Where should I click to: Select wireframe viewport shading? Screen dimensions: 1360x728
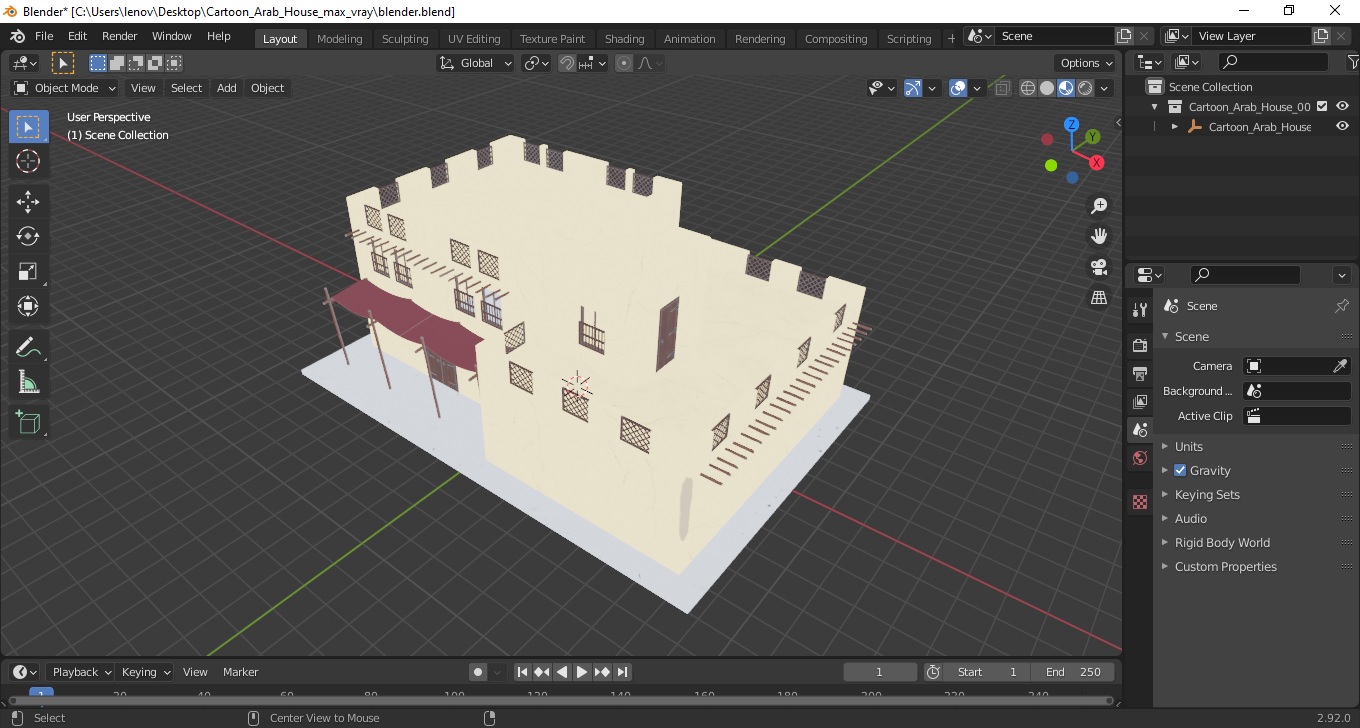[1028, 88]
